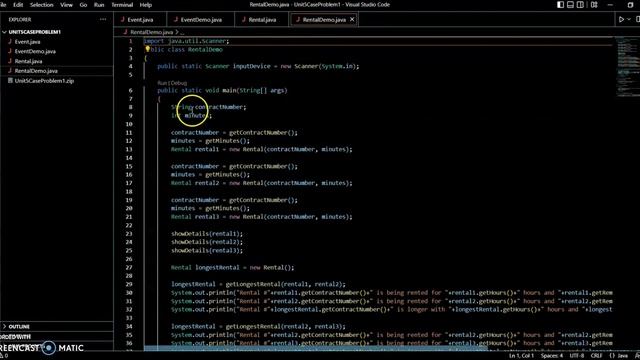The image size is (640, 360).
Task: Expand the OUTLINE section
Action: click(19, 327)
